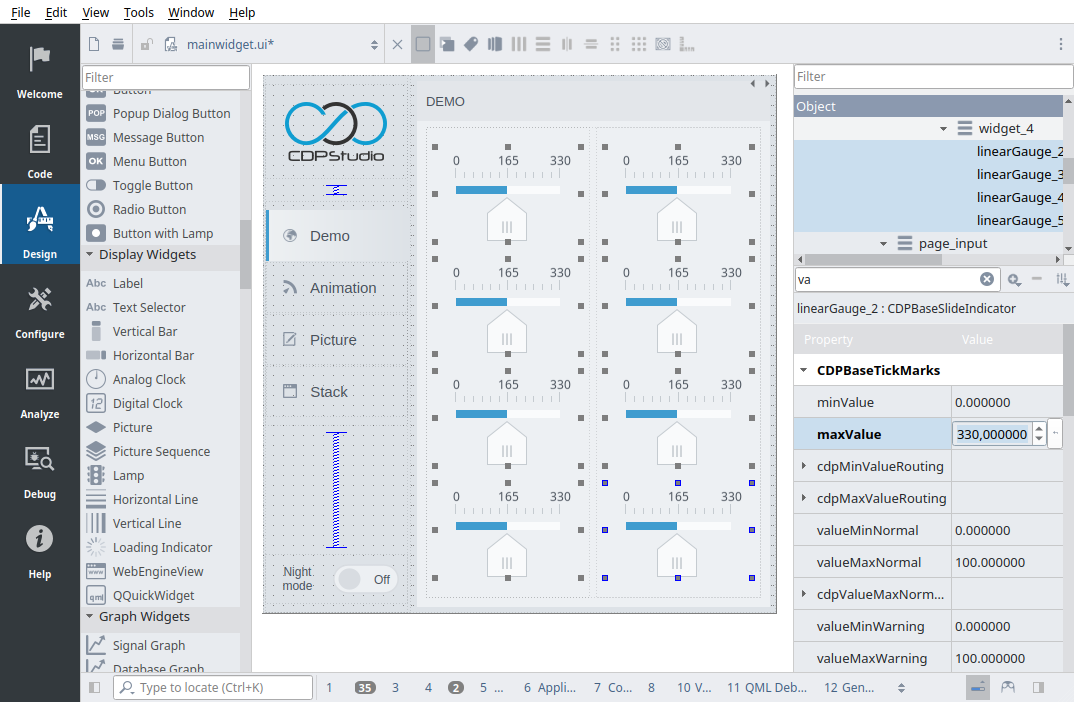Click the vertical blue slider on canvas

(x=337, y=490)
